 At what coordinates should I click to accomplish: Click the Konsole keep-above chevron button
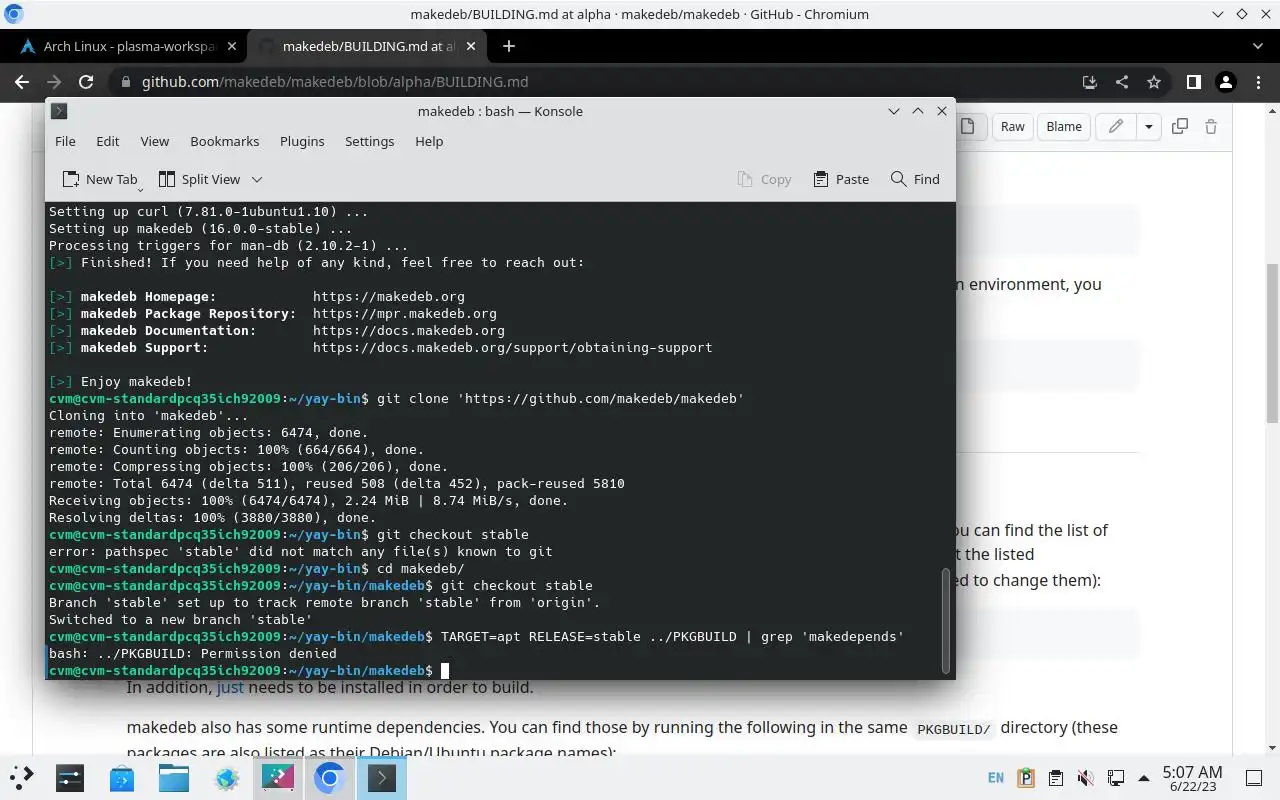pyautogui.click(x=917, y=111)
